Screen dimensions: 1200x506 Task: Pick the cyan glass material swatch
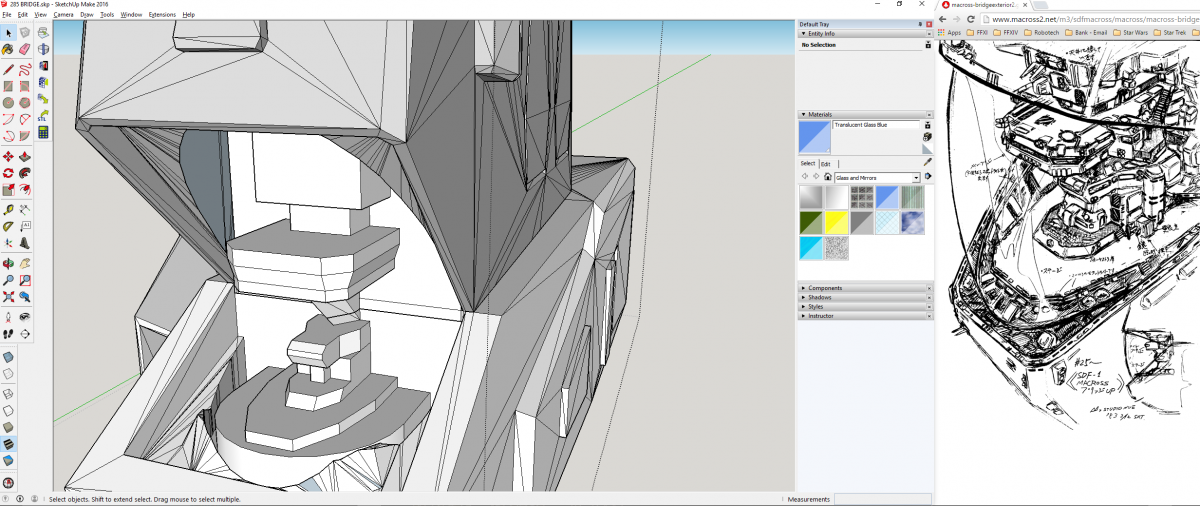(x=810, y=248)
